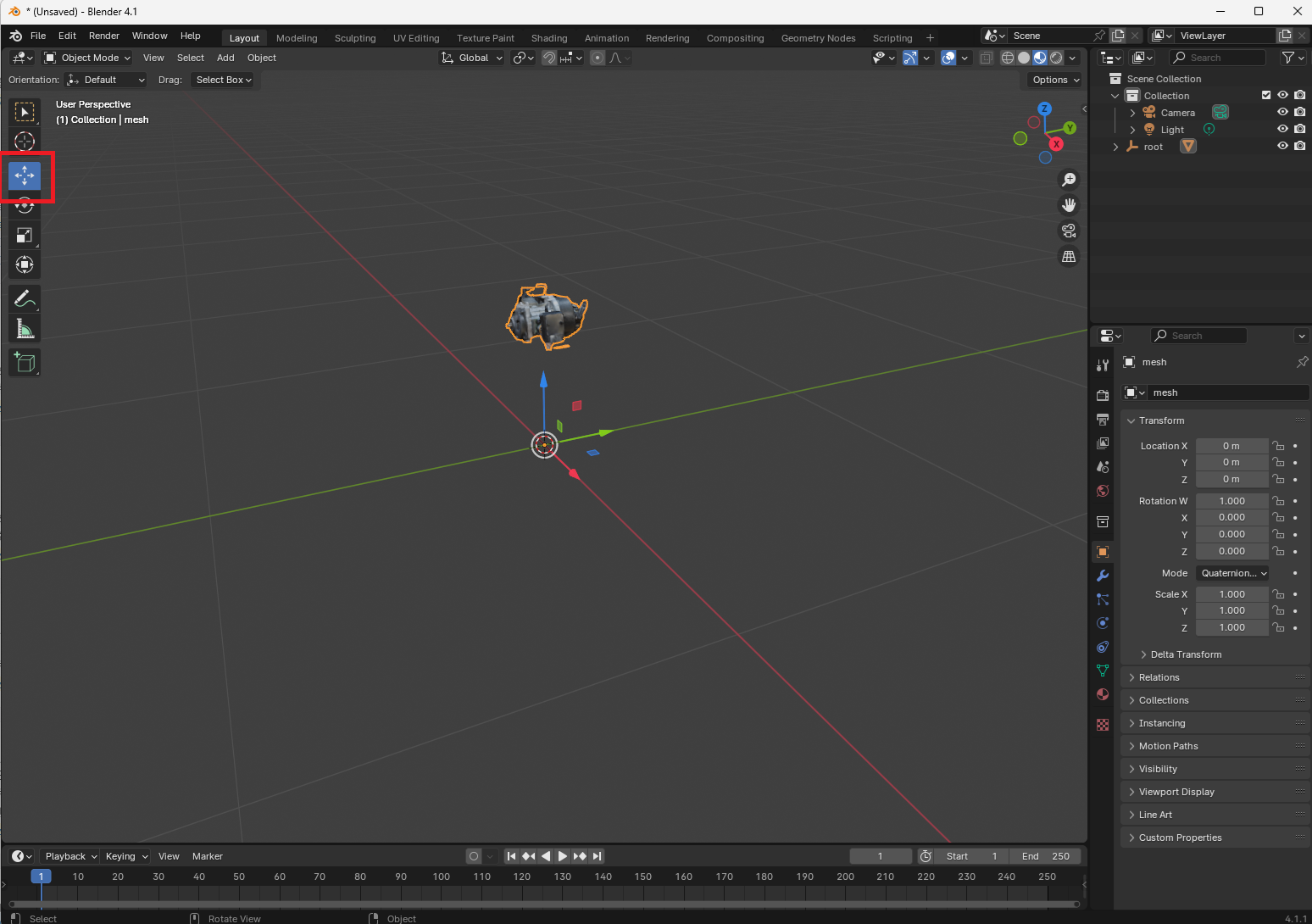This screenshot has width=1312, height=924.
Task: Open the Render menu
Action: coord(104,36)
